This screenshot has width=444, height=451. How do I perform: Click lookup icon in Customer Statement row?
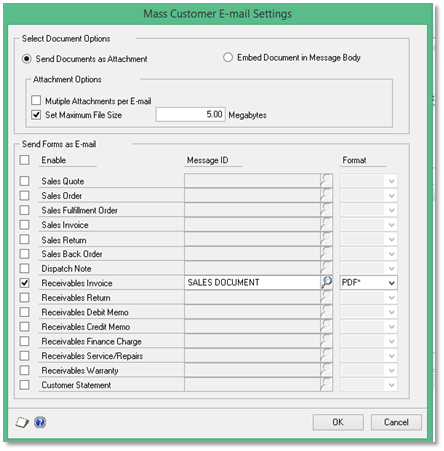(327, 385)
